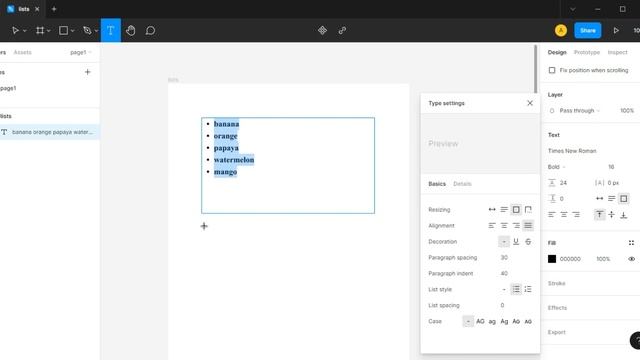Screen dimensions: 640x360
Task: Open the Bold font weight dropdown
Action: 557,167
